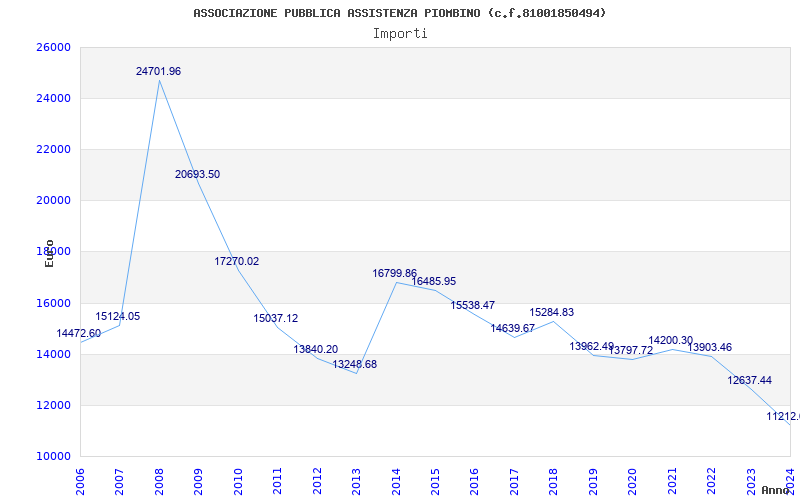Click the 2009 x-axis year label

pyautogui.click(x=198, y=482)
